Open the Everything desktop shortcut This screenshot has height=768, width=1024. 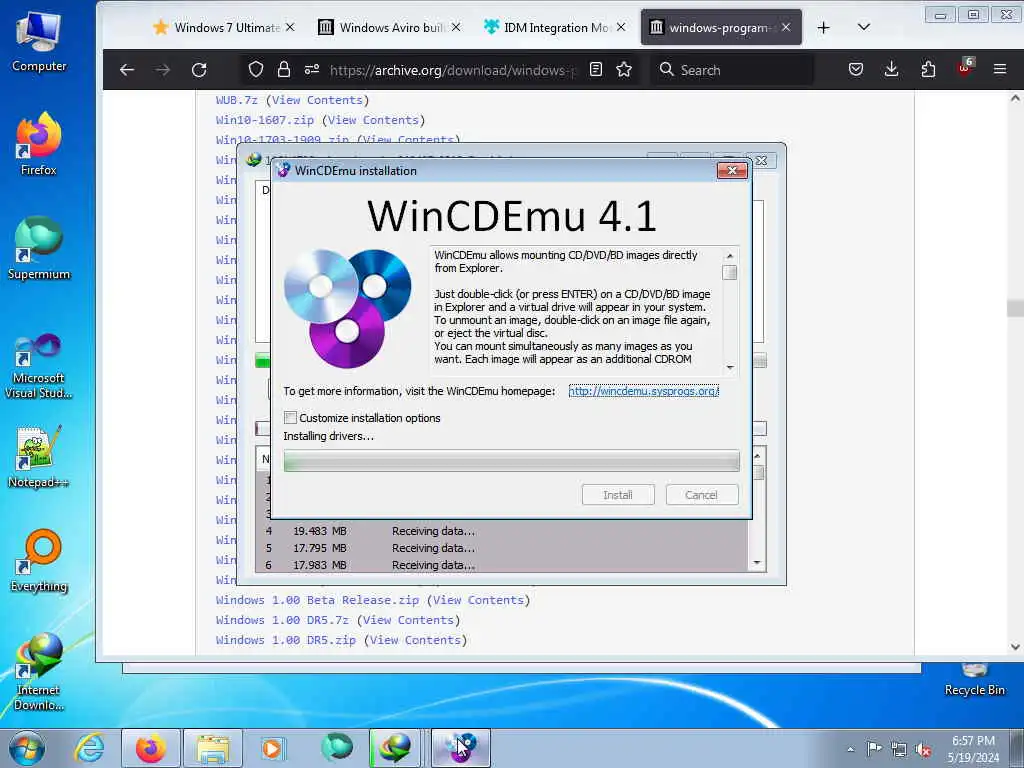pyautogui.click(x=39, y=560)
